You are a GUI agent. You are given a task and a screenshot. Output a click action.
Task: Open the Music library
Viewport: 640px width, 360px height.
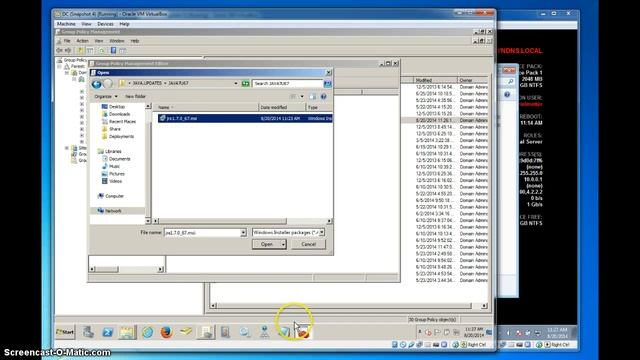(114, 166)
